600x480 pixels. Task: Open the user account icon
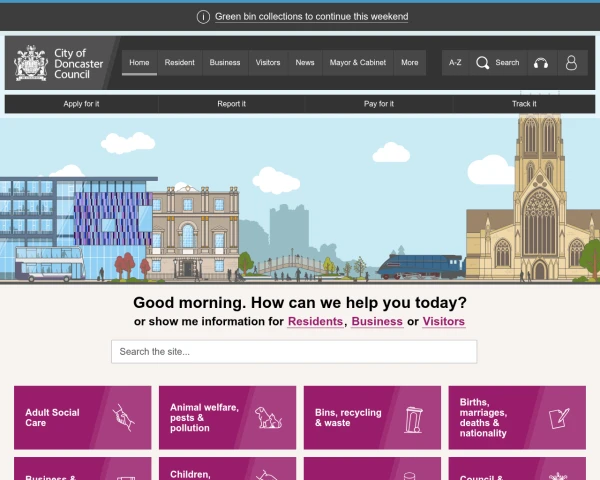click(x=571, y=63)
